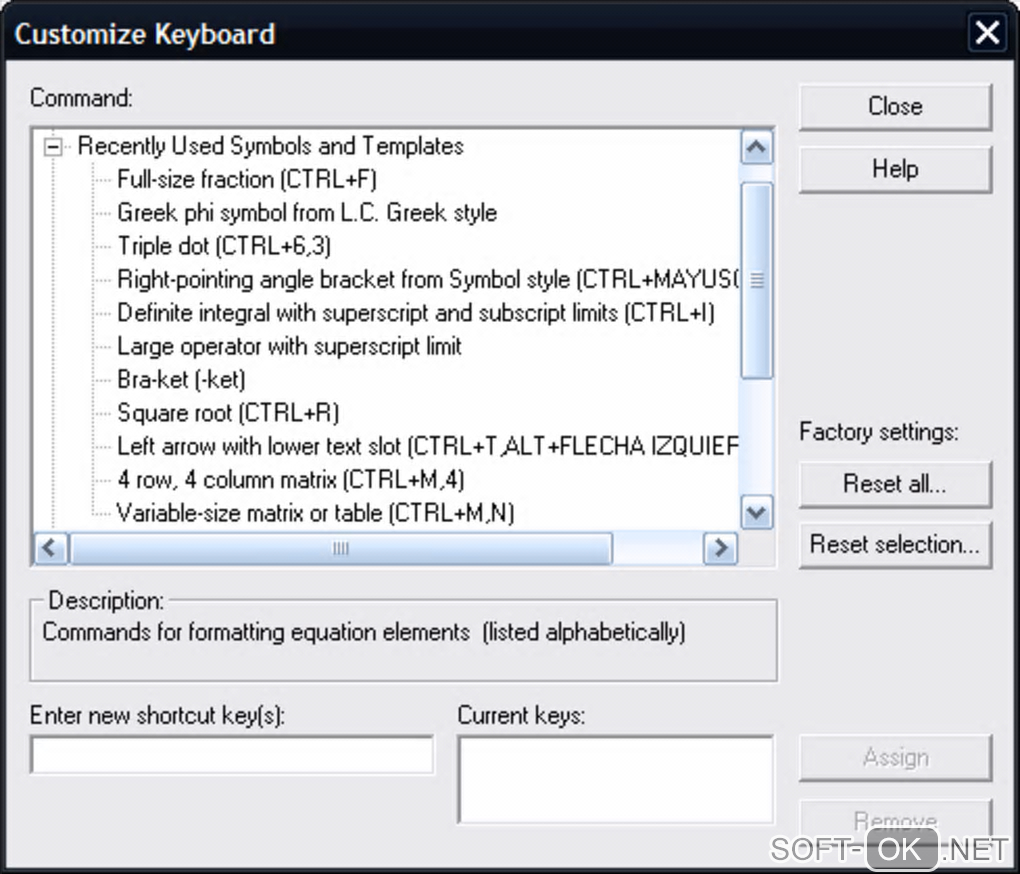Collapse Recently Used Symbols and Templates node
This screenshot has width=1020, height=874.
(x=54, y=147)
